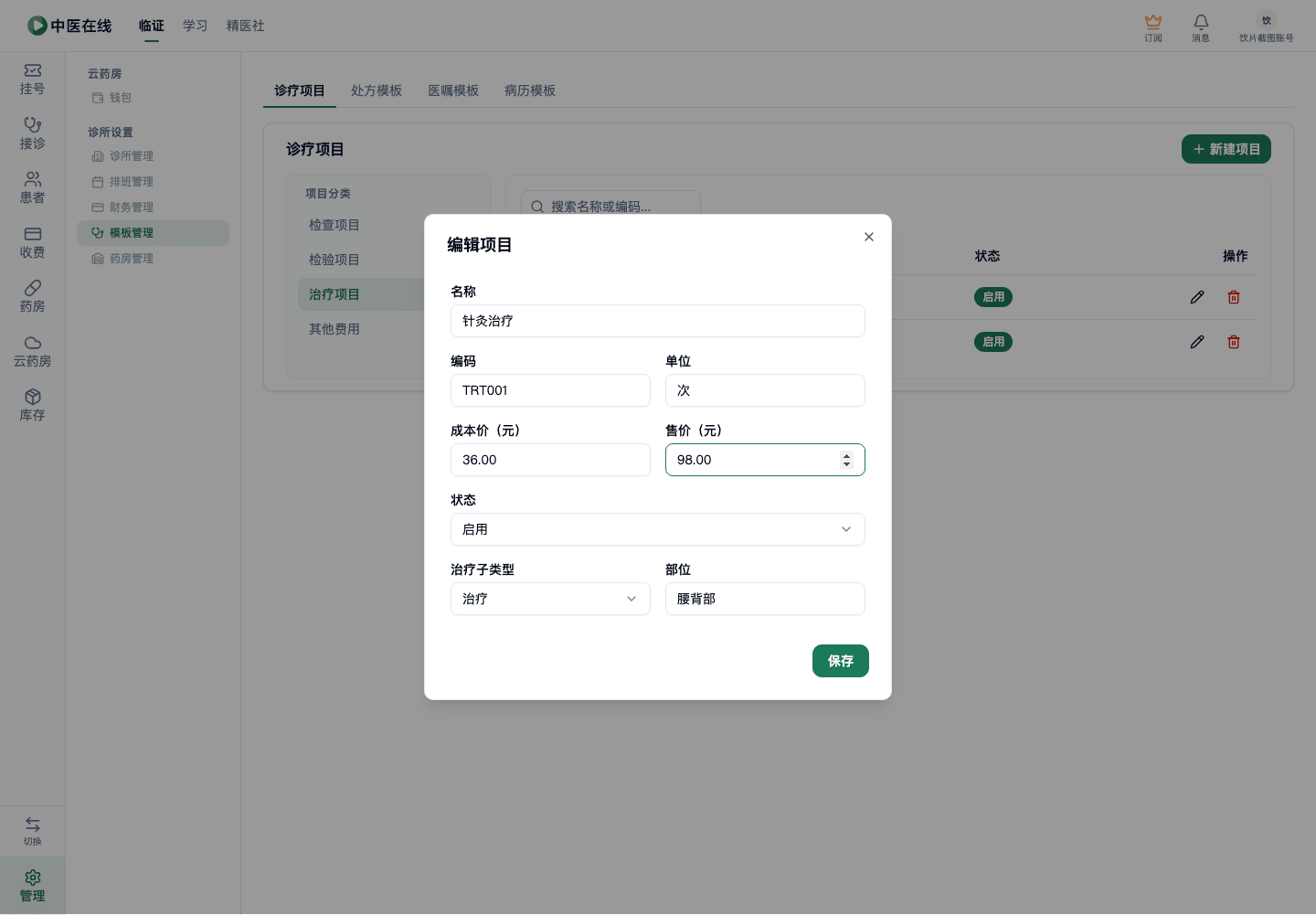Open the 消息 bell notifications

[x=1201, y=27]
